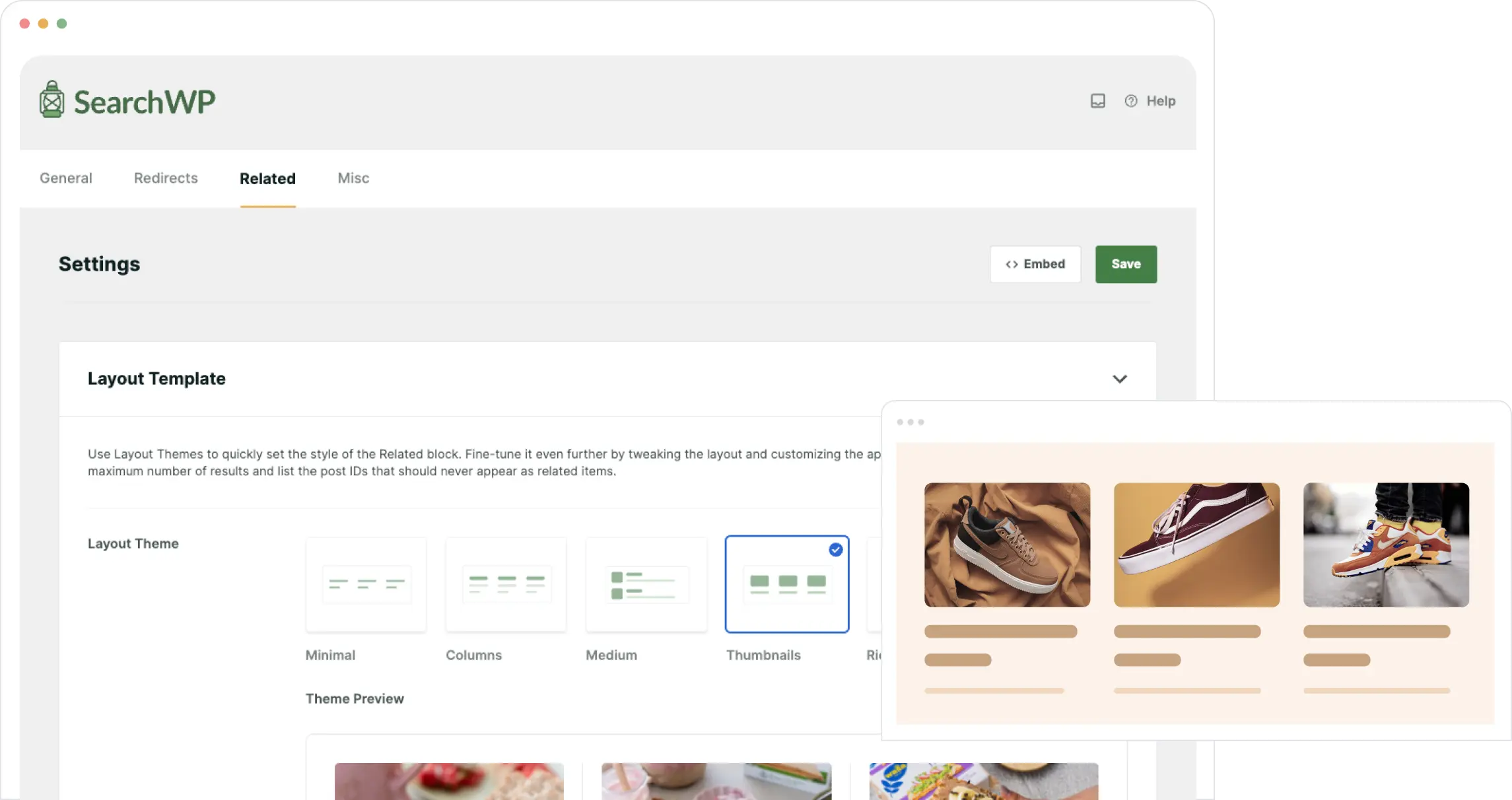Viewport: 1512px width, 800px height.
Task: Click the brown sneaker image in the preview
Action: (x=1008, y=545)
